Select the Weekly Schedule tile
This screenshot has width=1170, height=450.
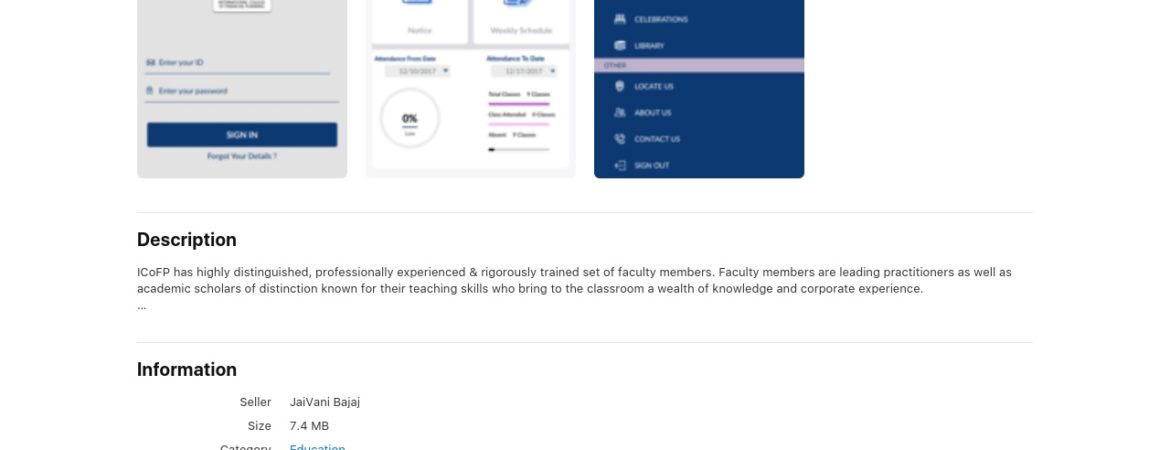coord(521,20)
